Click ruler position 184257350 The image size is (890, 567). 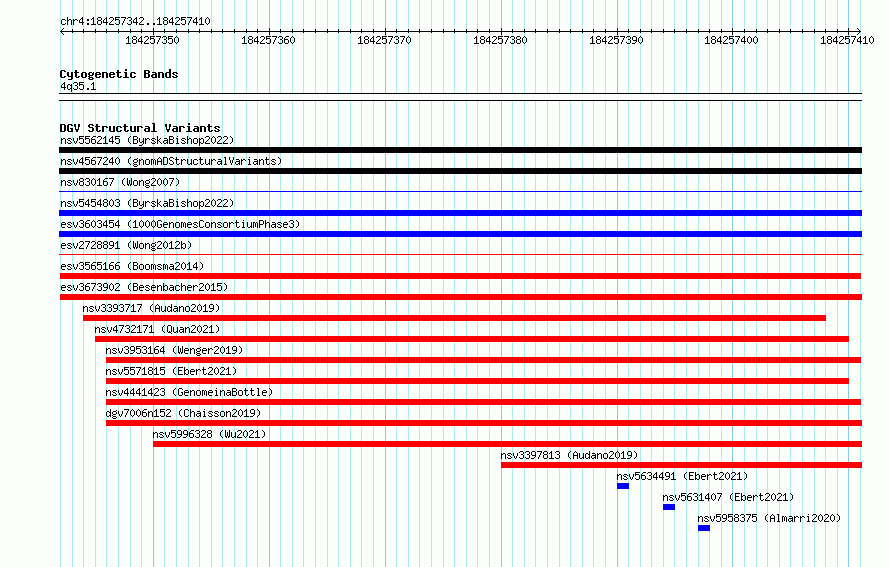152,40
